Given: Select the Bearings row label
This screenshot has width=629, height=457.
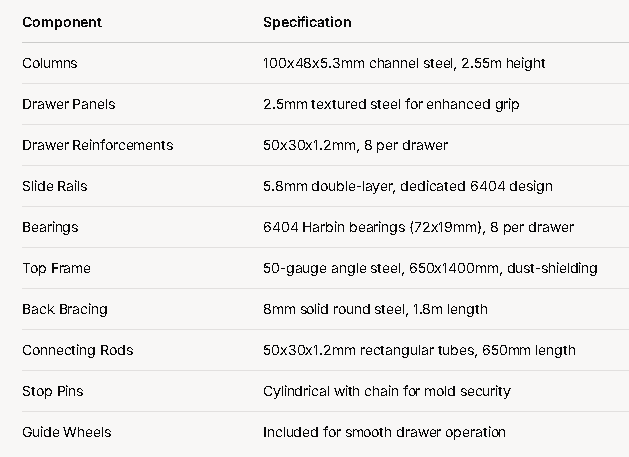Looking at the screenshot, I should pos(50,227).
